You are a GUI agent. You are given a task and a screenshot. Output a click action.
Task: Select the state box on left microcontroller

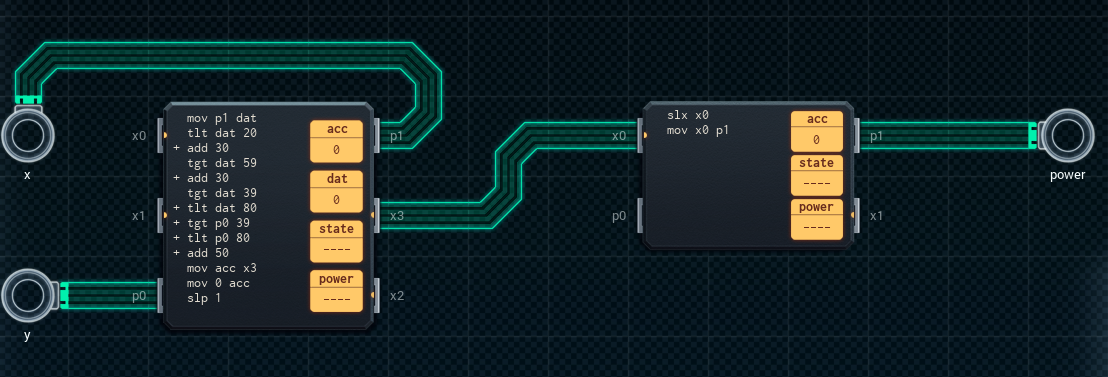[336, 241]
